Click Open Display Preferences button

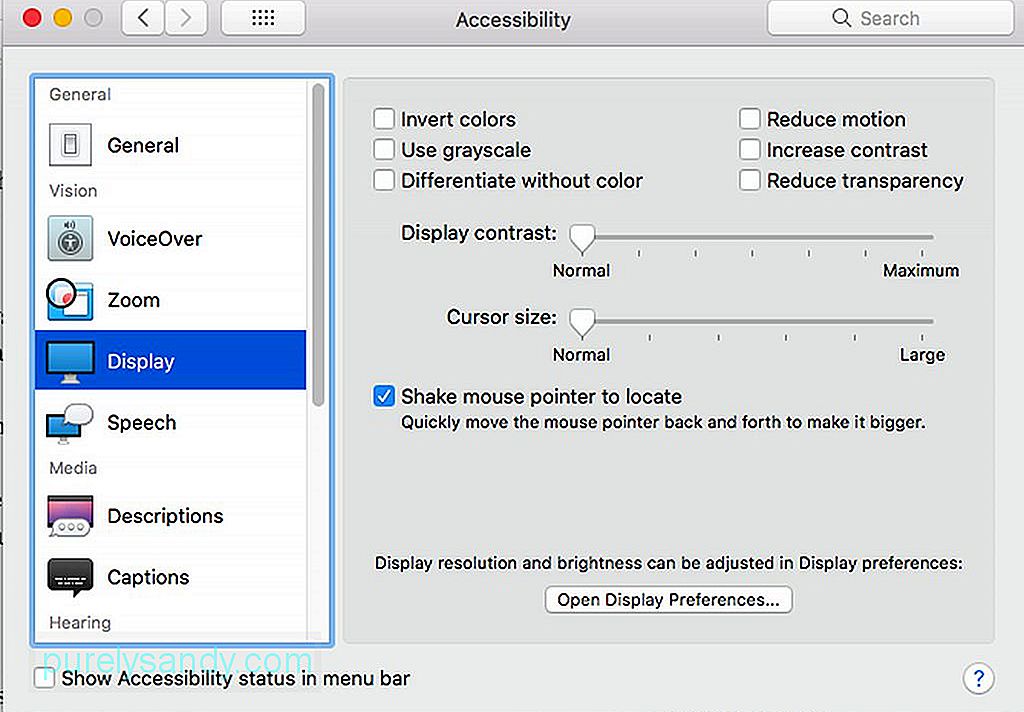coord(669,600)
